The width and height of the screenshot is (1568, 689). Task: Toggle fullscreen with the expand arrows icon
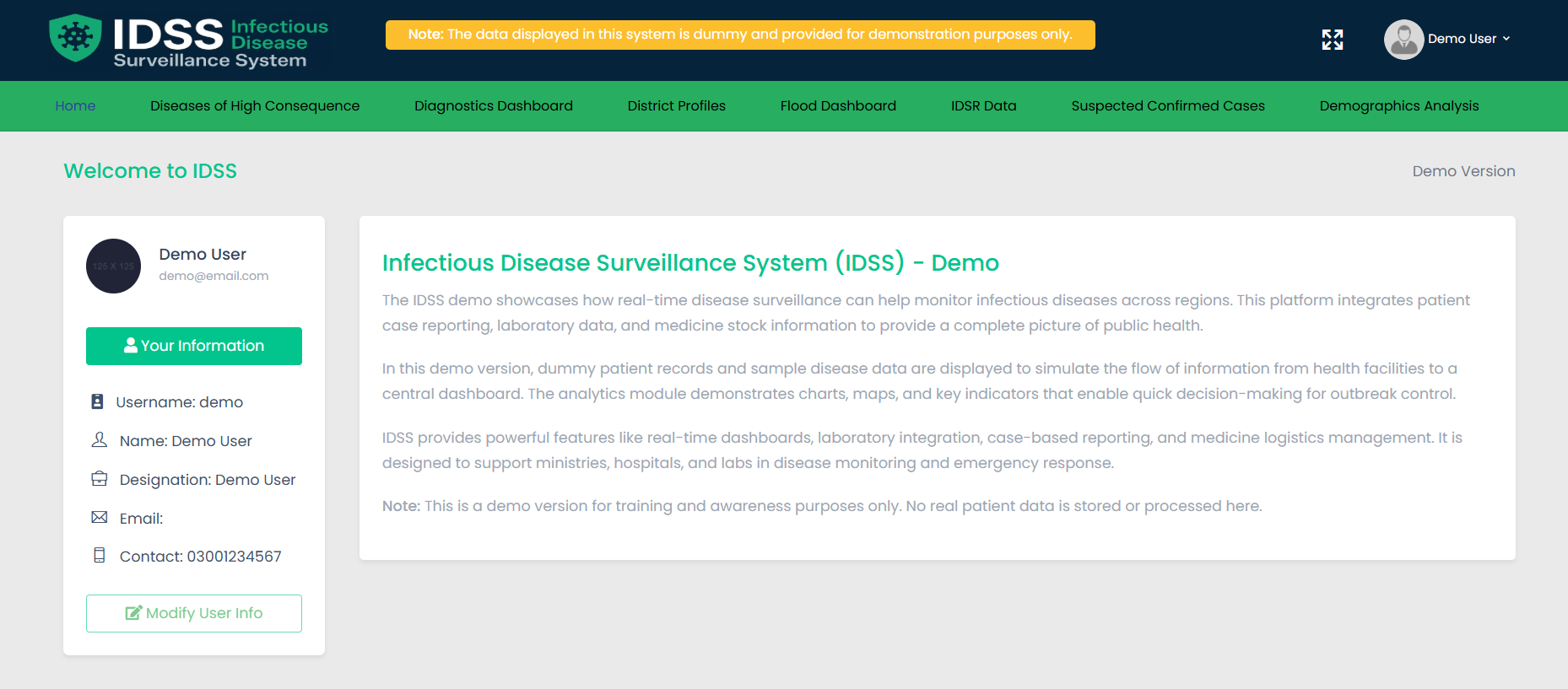click(x=1332, y=40)
